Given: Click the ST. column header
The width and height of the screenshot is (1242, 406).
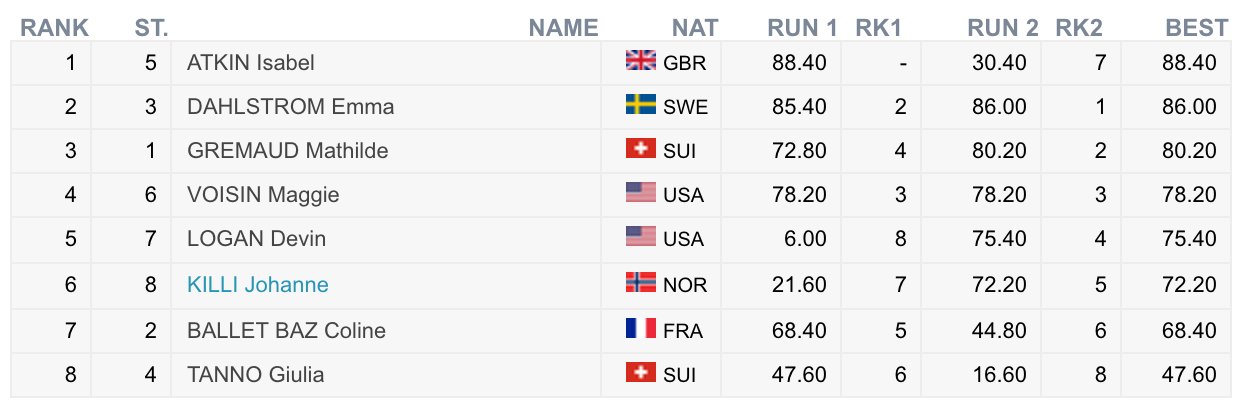Looking at the screenshot, I should (x=151, y=28).
